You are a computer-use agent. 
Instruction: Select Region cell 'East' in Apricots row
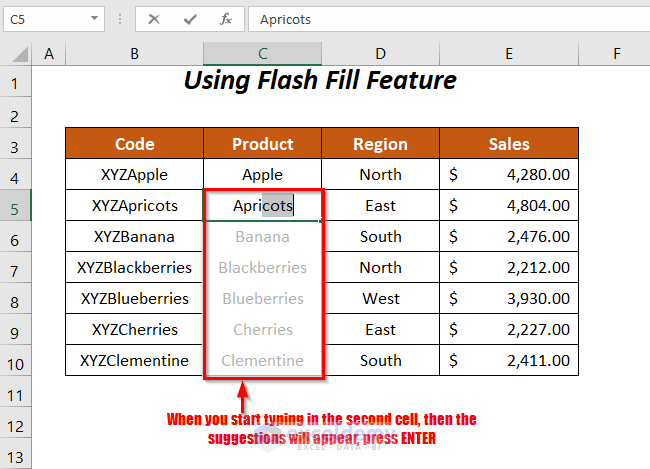pyautogui.click(x=380, y=206)
